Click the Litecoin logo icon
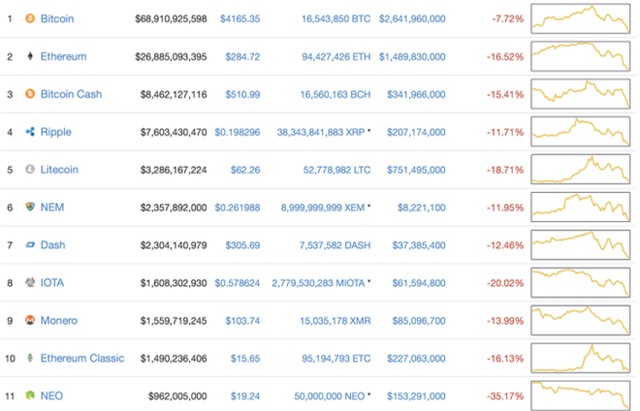Image resolution: width=640 pixels, height=411 pixels. point(29,170)
